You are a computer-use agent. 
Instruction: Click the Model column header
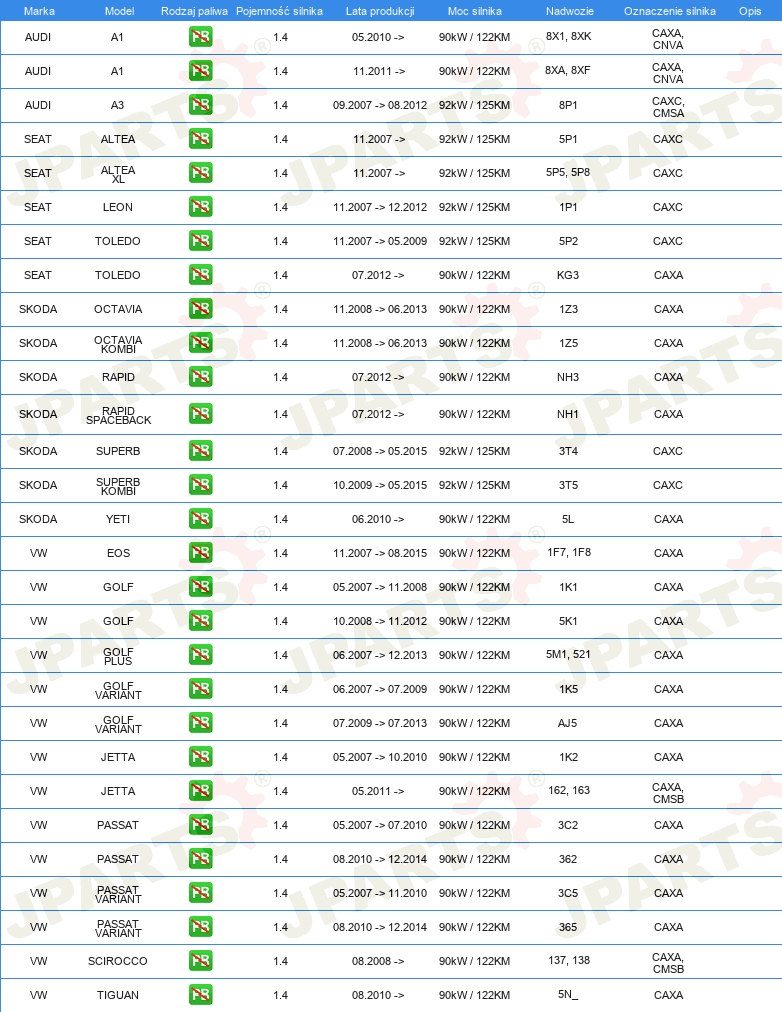click(x=119, y=11)
